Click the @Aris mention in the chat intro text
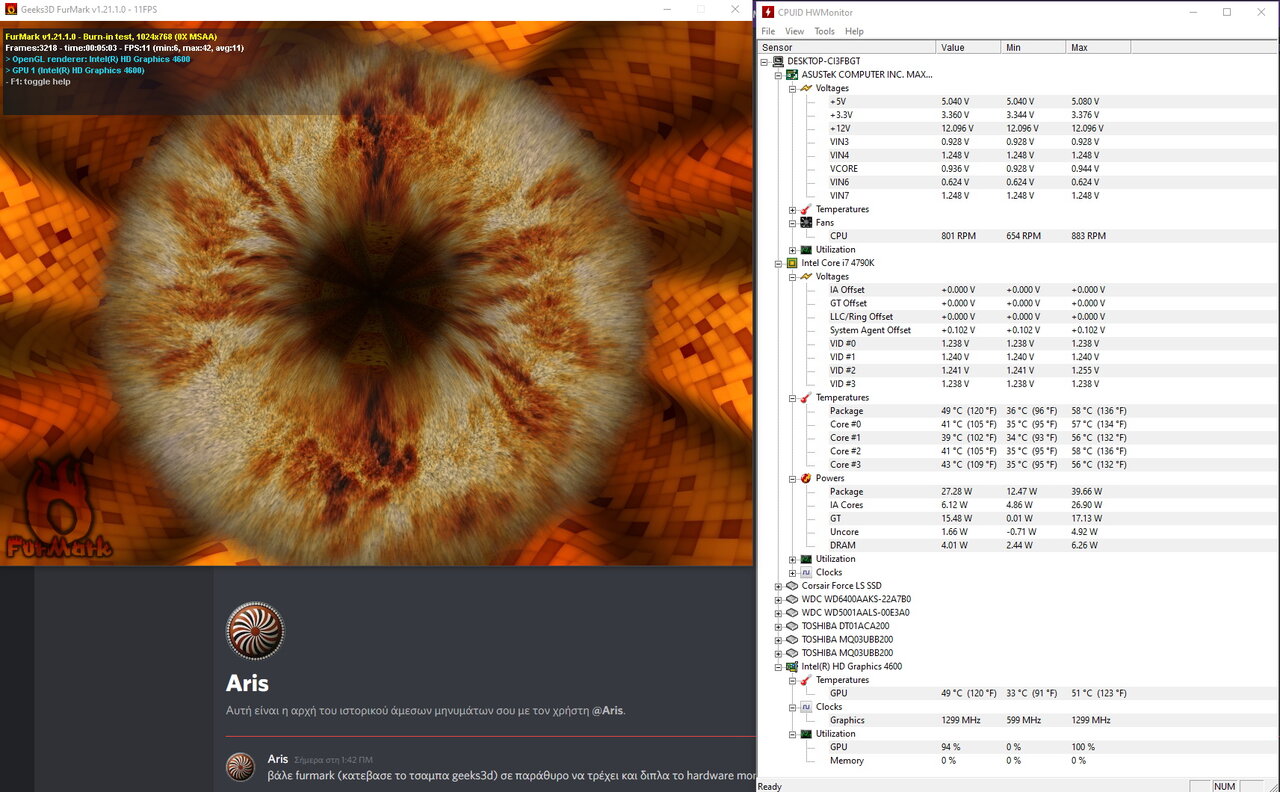Viewport: 1280px width, 792px height. [x=606, y=711]
